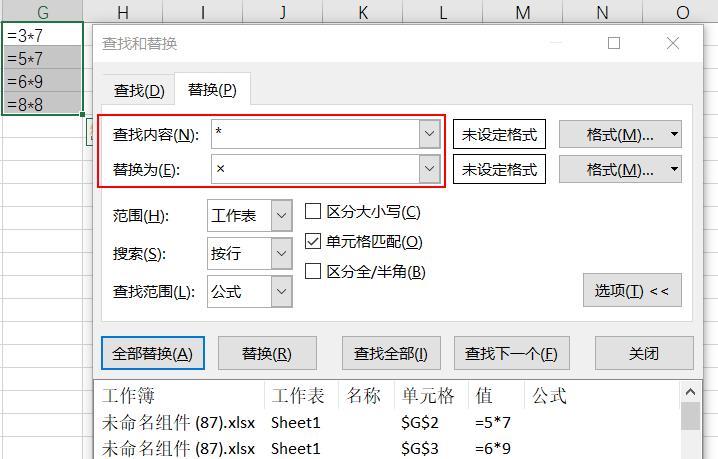The height and width of the screenshot is (459, 718).
Task: Select column K header
Action: 363,11
